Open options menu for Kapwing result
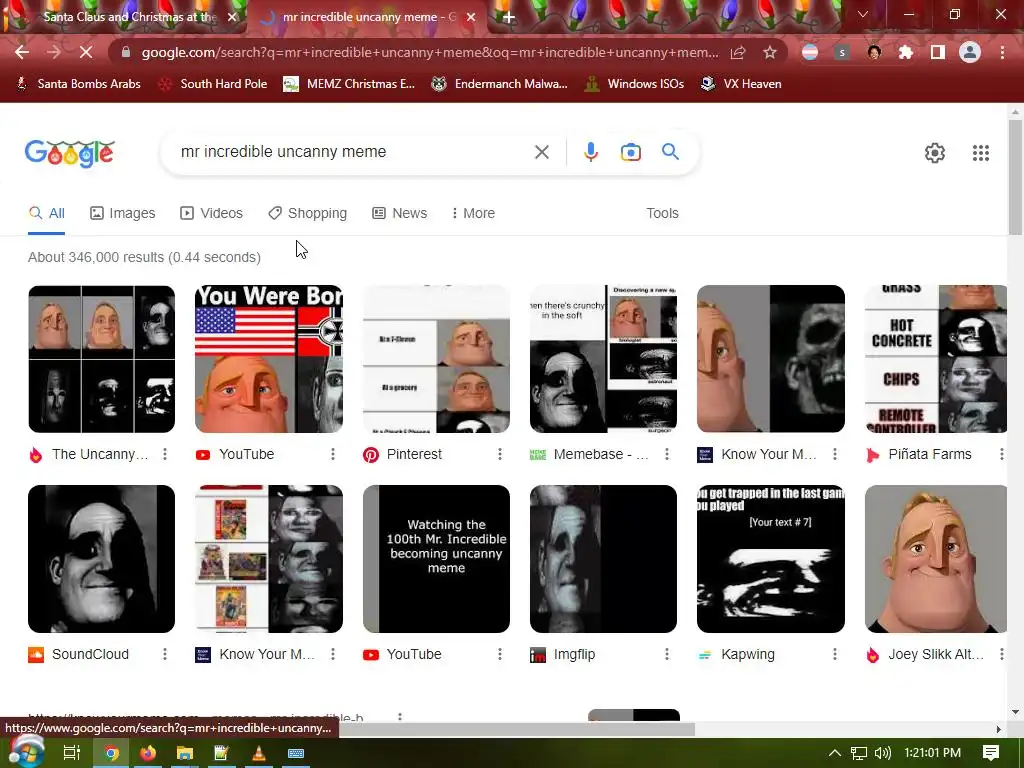 [835, 654]
